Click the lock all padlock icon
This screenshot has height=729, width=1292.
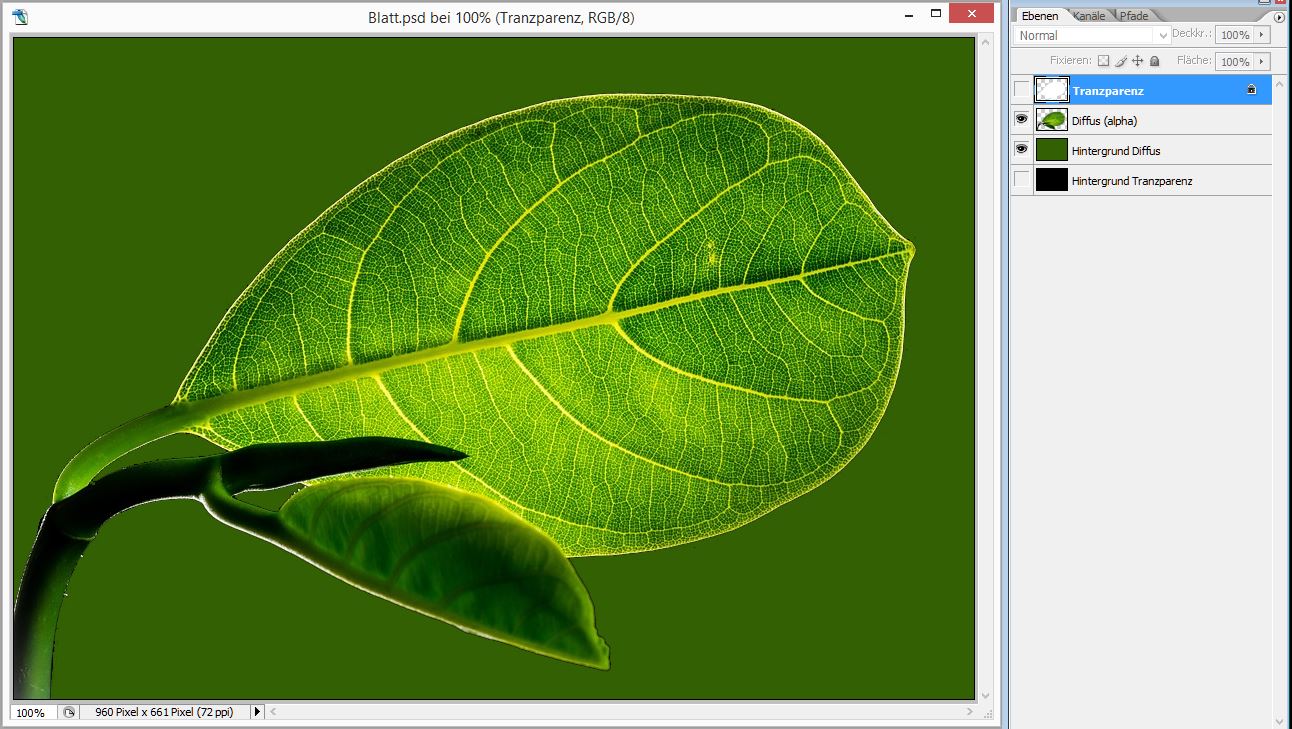pyautogui.click(x=1154, y=61)
